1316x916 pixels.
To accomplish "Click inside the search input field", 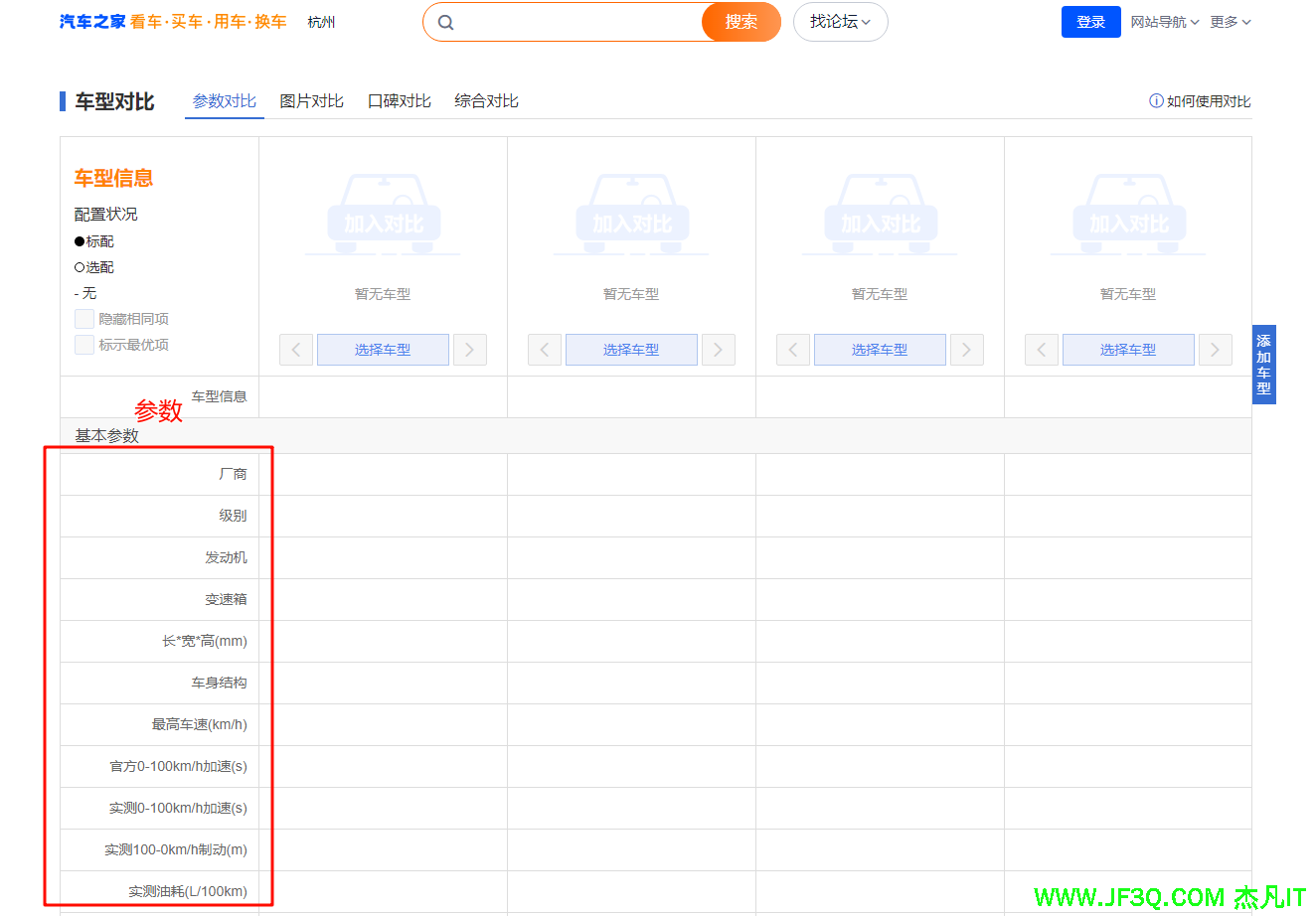I will coord(576,22).
